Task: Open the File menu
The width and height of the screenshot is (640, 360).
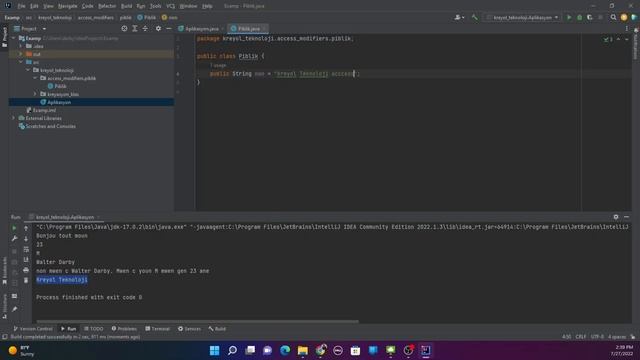Action: [x=21, y=6]
